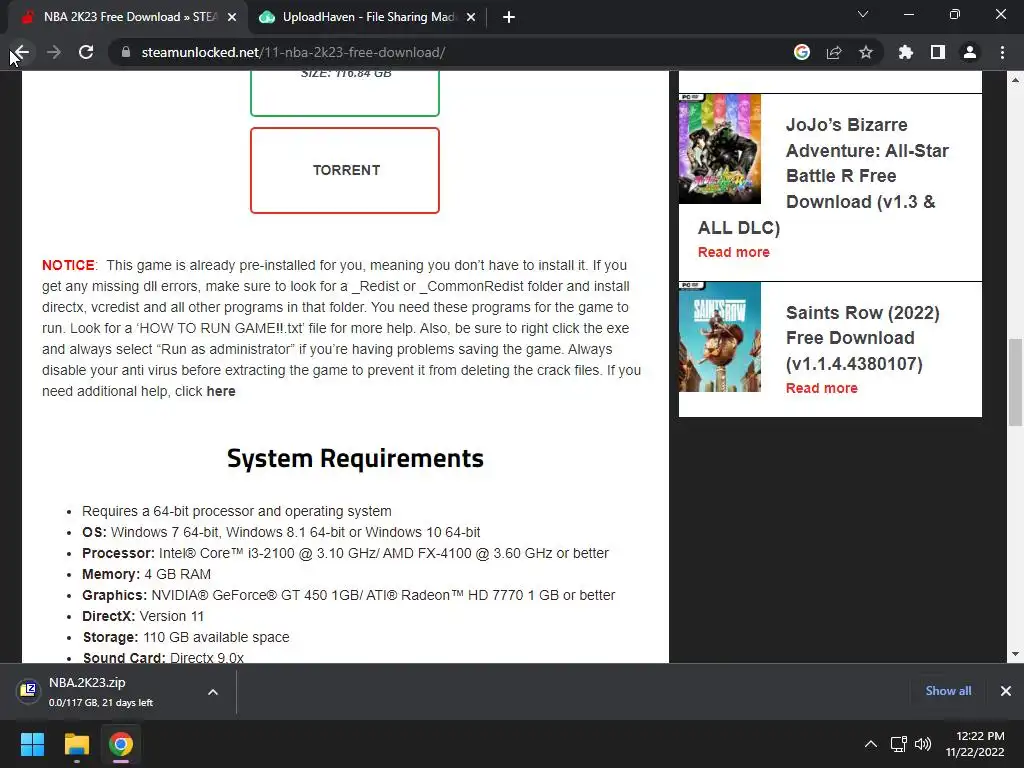Restore down the Chrome window

click(955, 14)
